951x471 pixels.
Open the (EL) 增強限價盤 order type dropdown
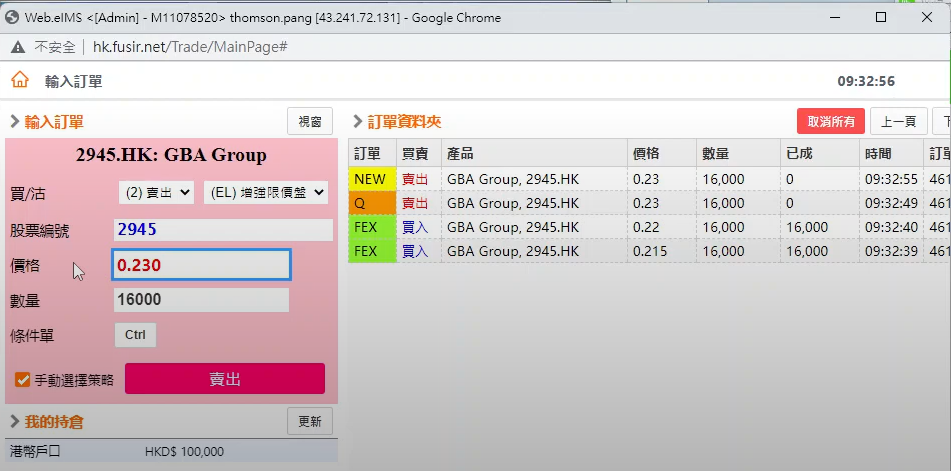tap(266, 193)
